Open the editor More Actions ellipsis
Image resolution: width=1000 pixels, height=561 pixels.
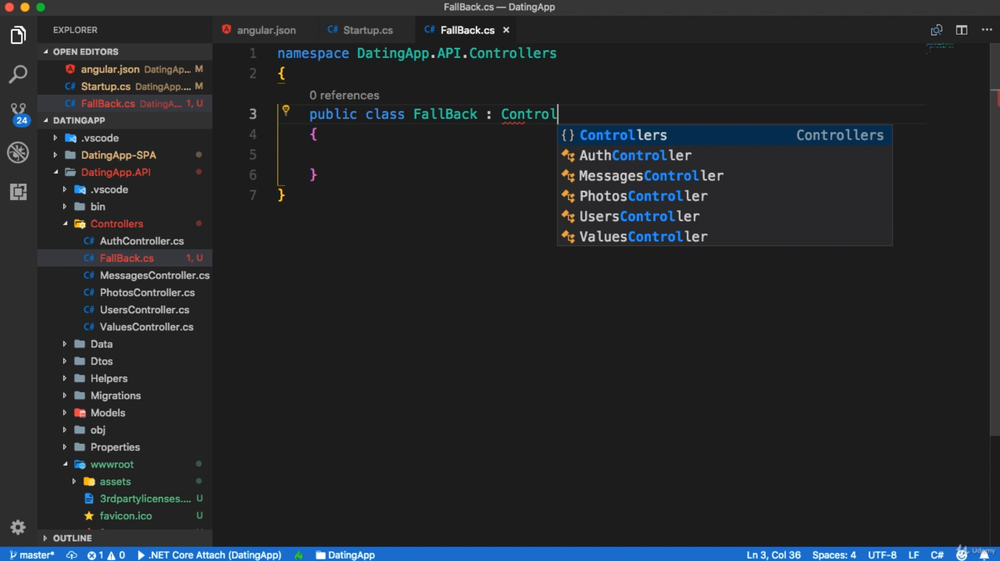click(x=987, y=30)
